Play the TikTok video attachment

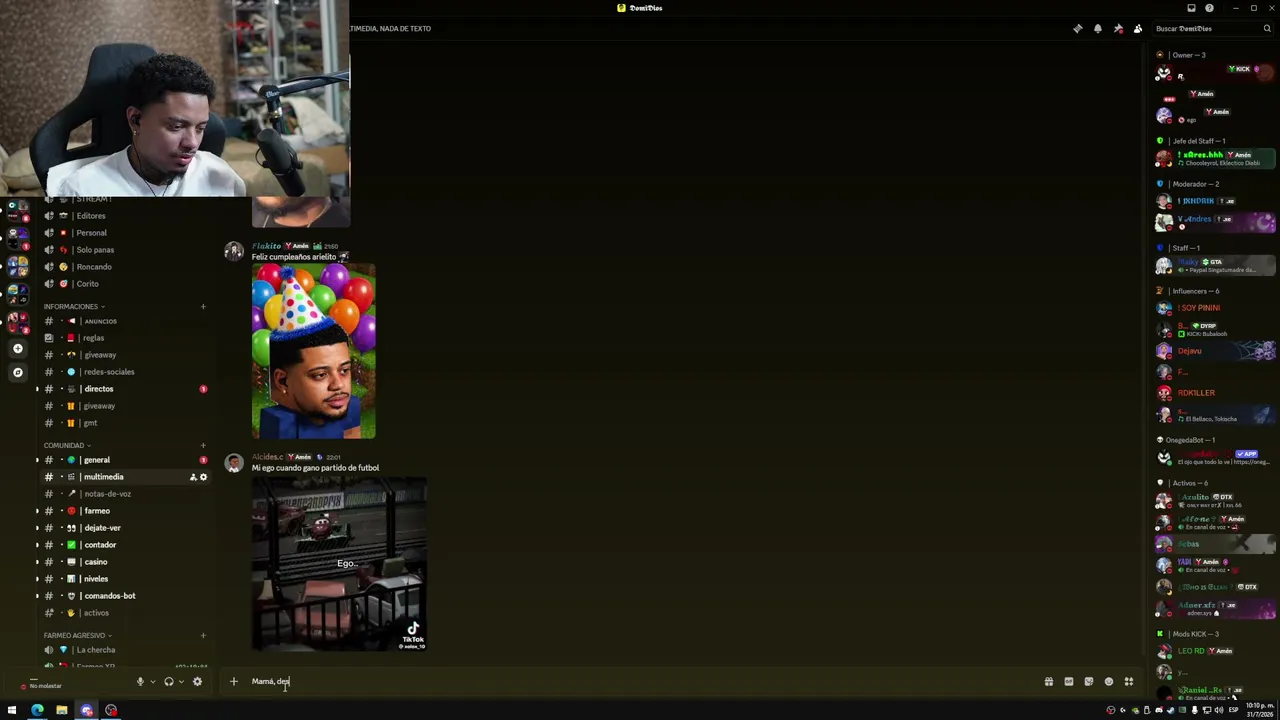(339, 564)
